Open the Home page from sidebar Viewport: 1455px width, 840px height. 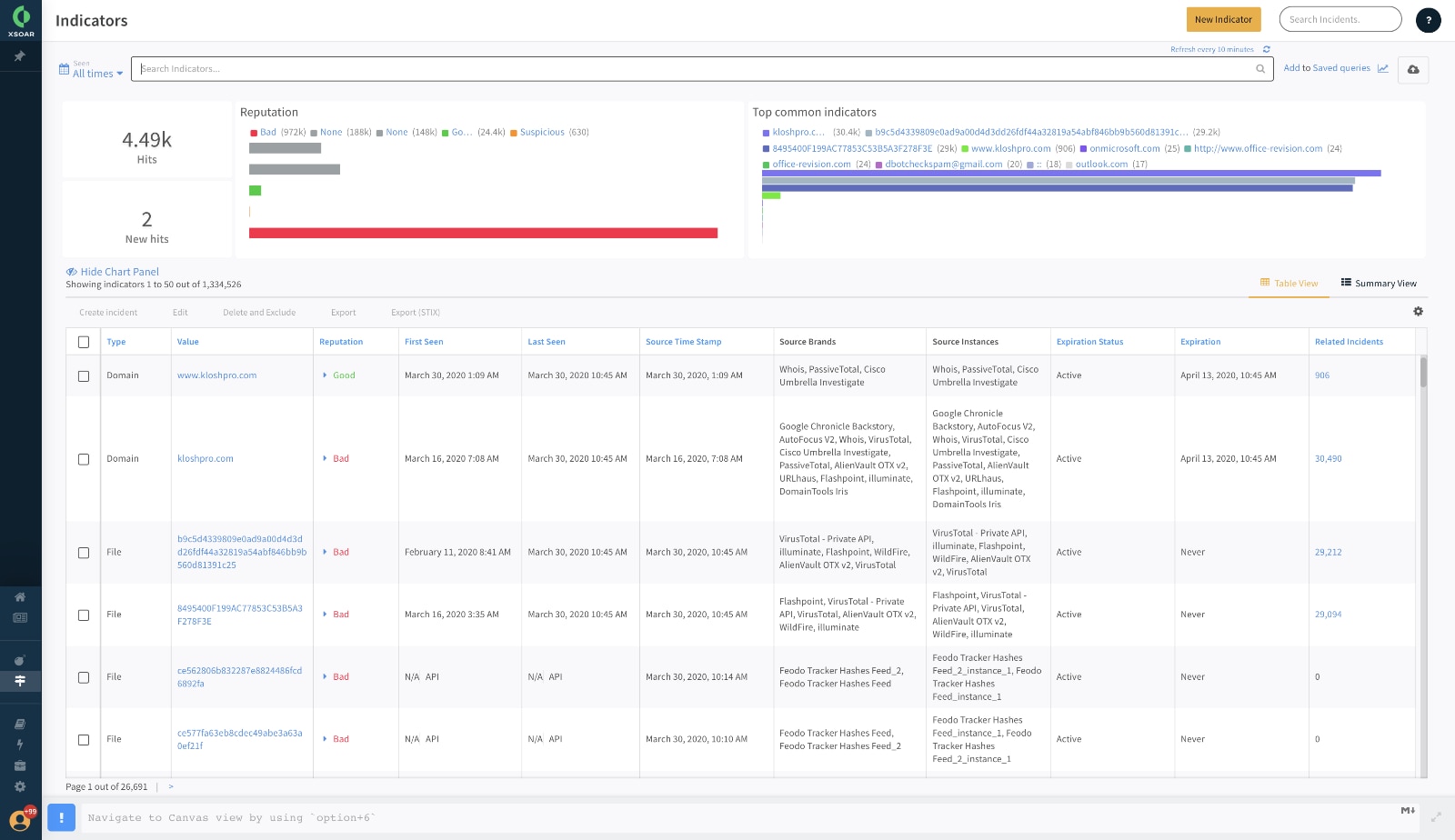click(20, 597)
